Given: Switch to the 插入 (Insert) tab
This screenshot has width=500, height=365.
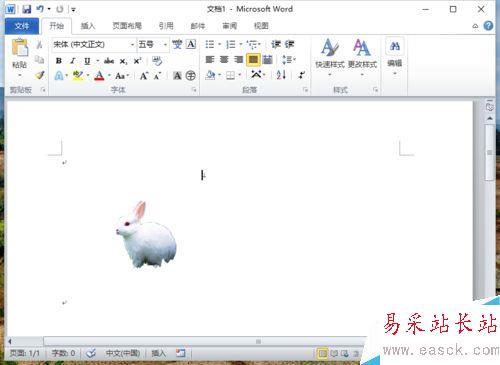Looking at the screenshot, I should click(x=88, y=26).
